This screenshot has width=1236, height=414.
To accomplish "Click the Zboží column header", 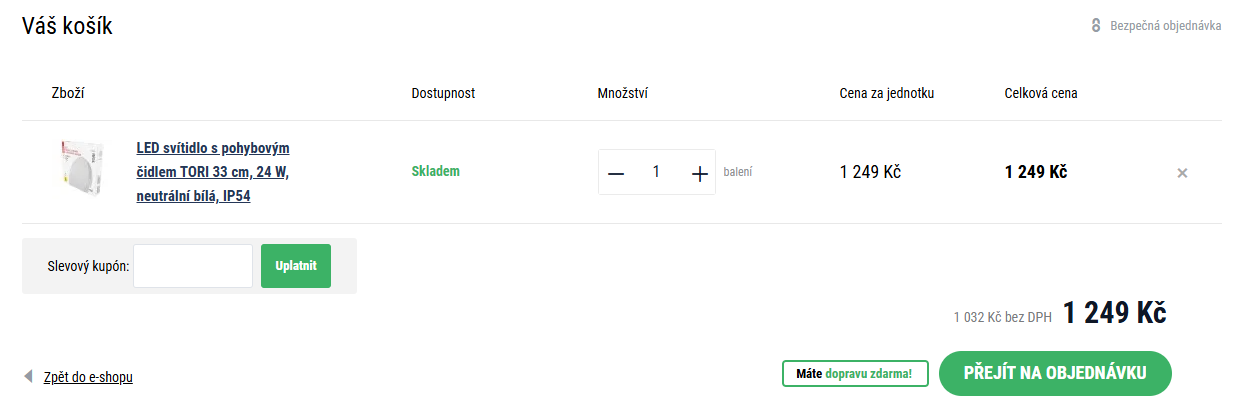I will pyautogui.click(x=68, y=93).
